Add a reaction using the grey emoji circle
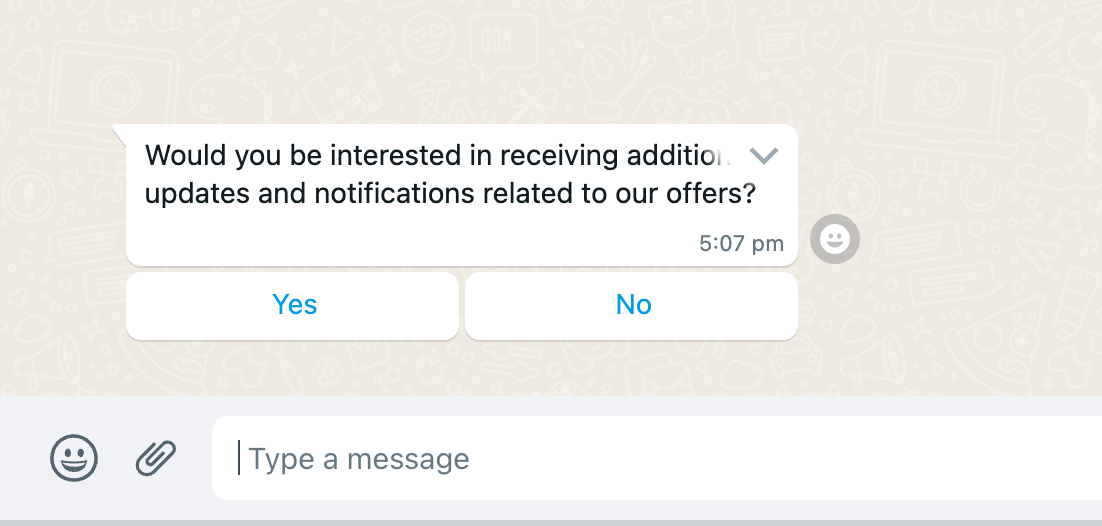This screenshot has height=526, width=1102. (835, 239)
